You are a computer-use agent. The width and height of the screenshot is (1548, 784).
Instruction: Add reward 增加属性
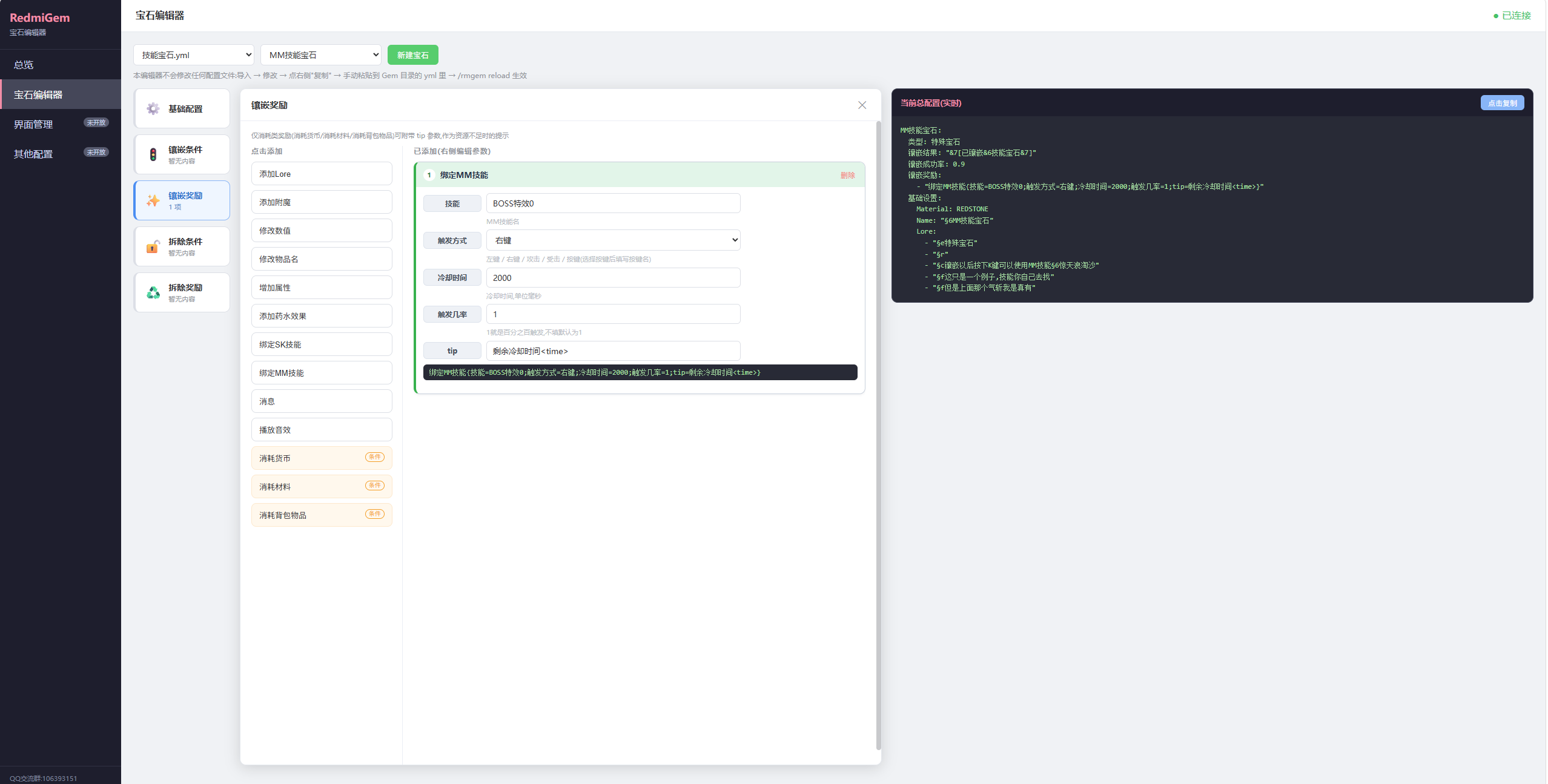click(x=322, y=288)
